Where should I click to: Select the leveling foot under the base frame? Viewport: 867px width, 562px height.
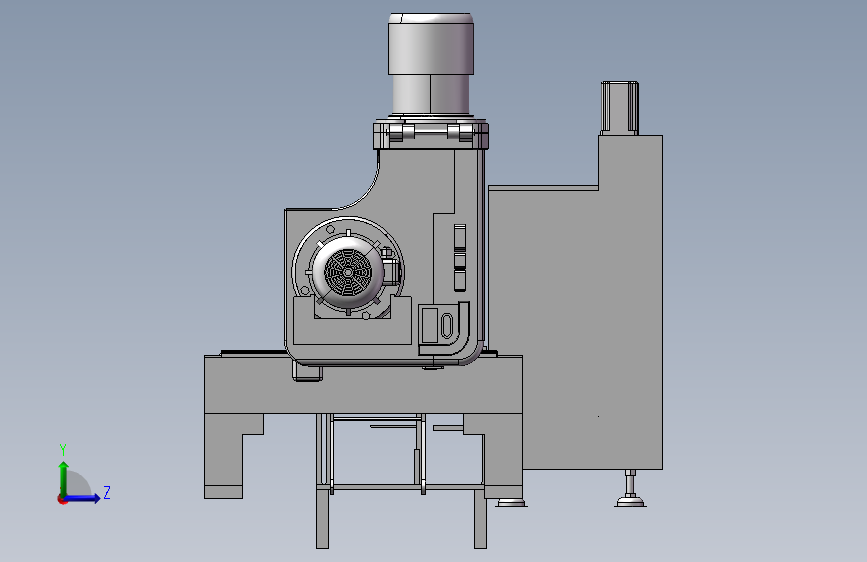[x=511, y=503]
